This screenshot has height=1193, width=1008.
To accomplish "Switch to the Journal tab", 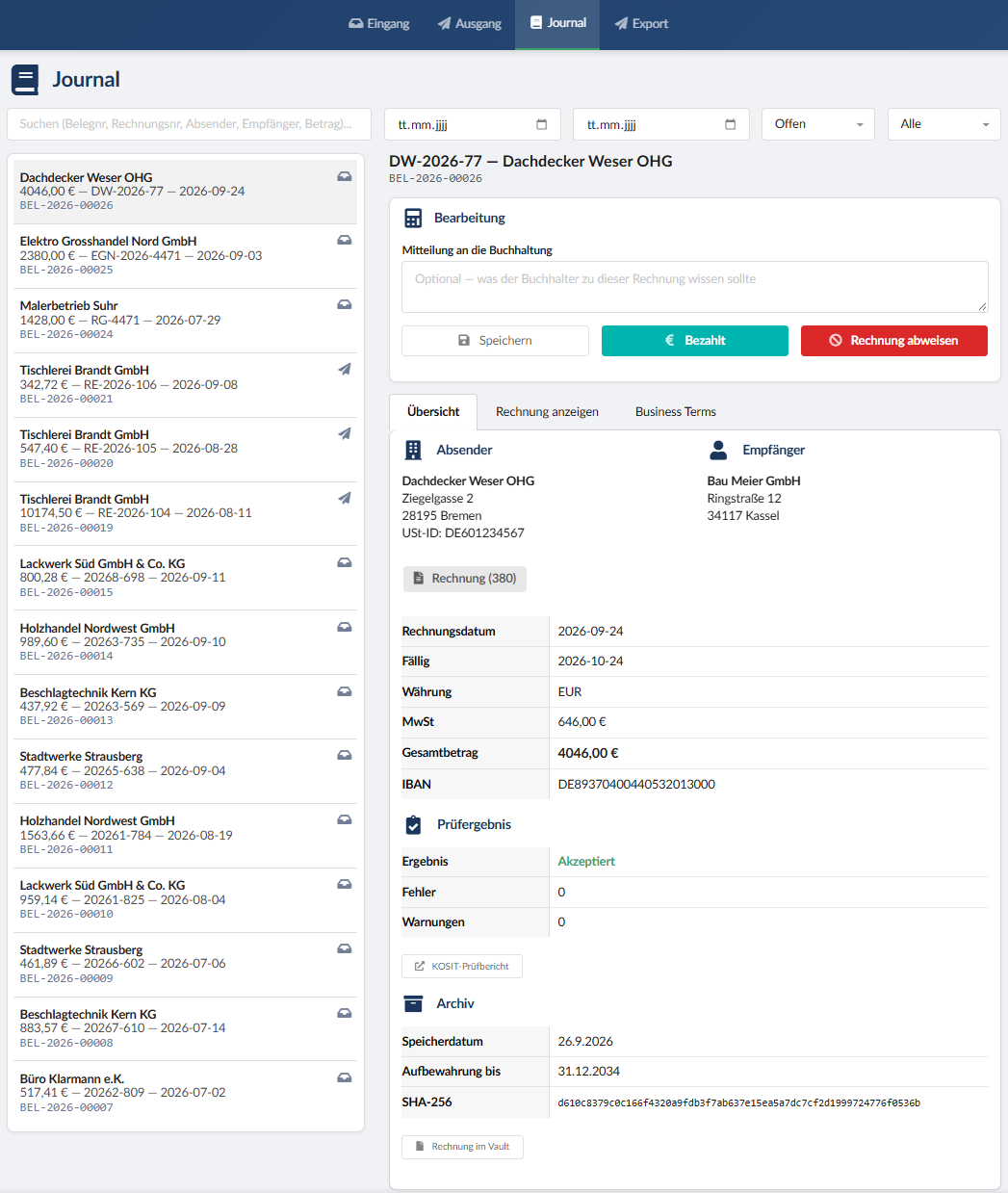I will click(557, 24).
